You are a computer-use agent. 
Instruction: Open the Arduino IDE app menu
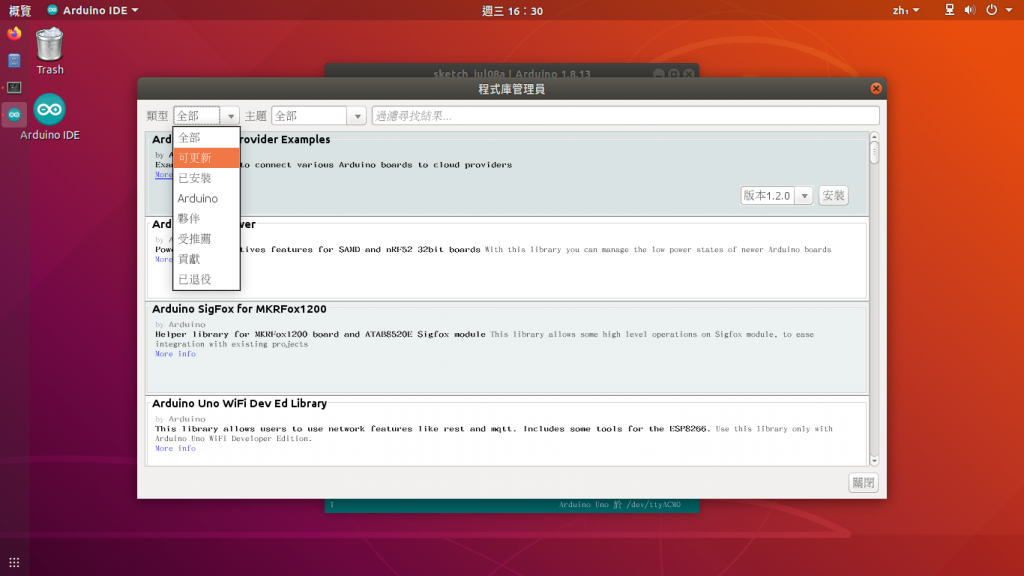click(x=93, y=10)
